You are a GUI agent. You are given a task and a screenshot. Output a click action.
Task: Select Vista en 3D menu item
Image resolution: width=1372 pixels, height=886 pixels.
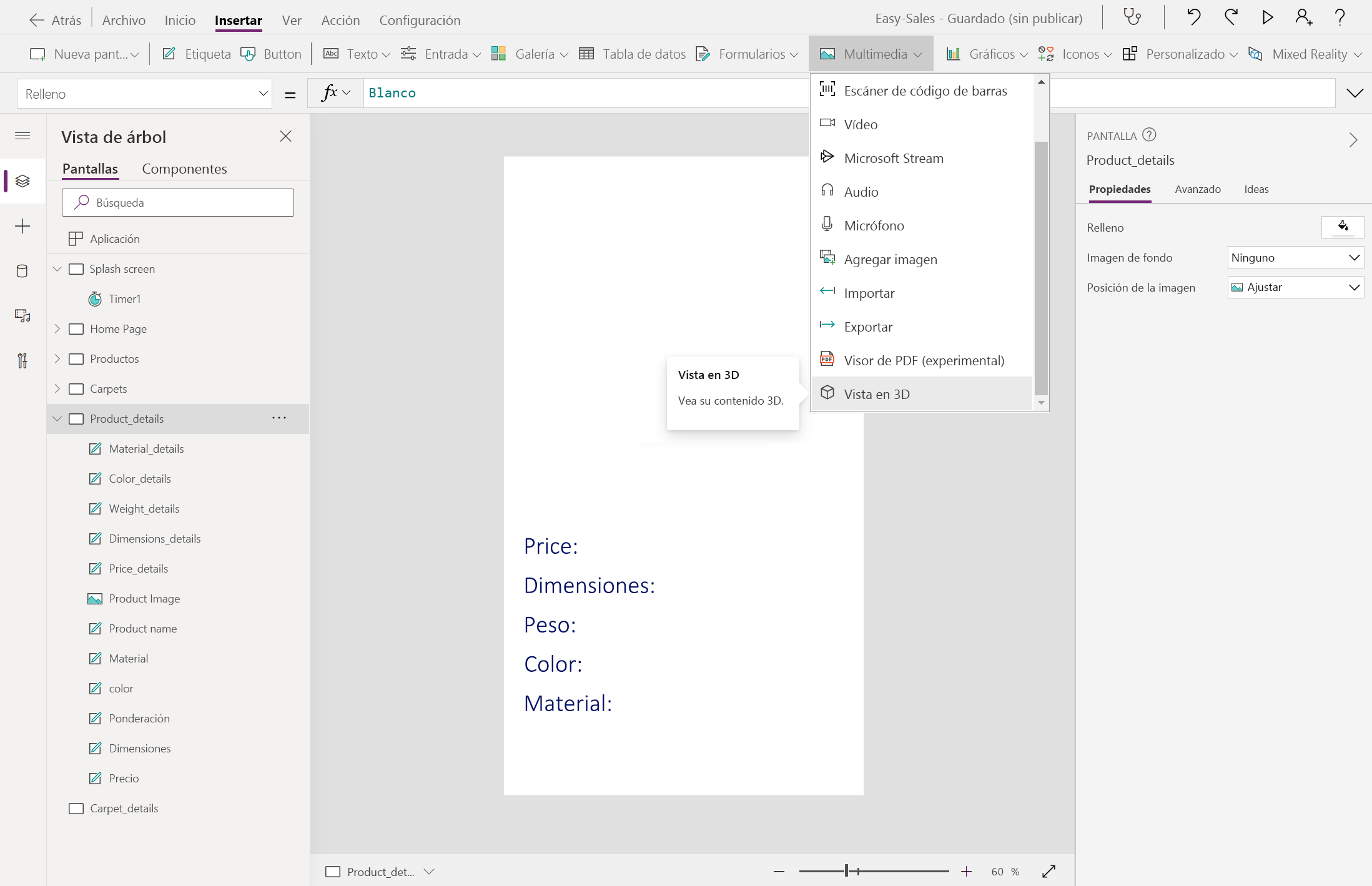coord(876,394)
